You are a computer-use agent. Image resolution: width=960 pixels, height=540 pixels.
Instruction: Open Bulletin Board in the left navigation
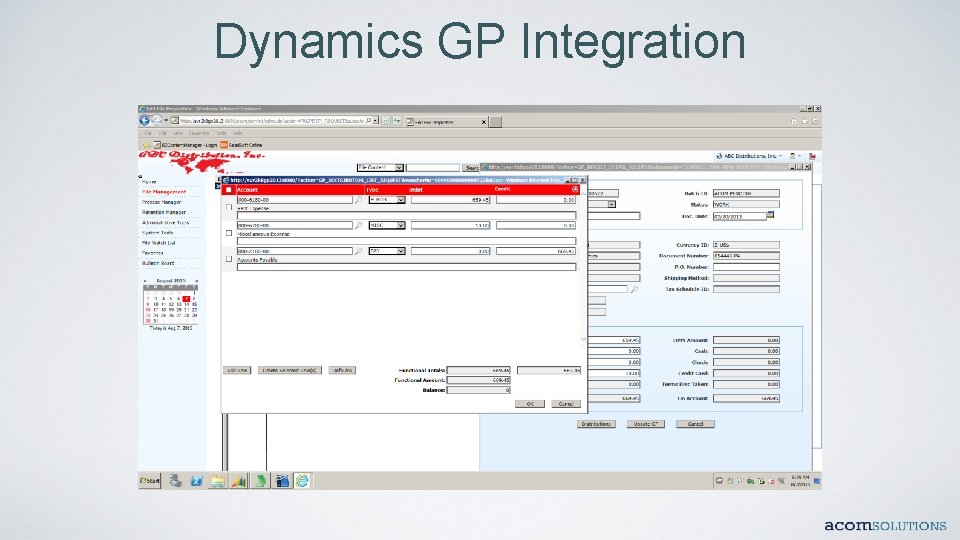coord(158,263)
